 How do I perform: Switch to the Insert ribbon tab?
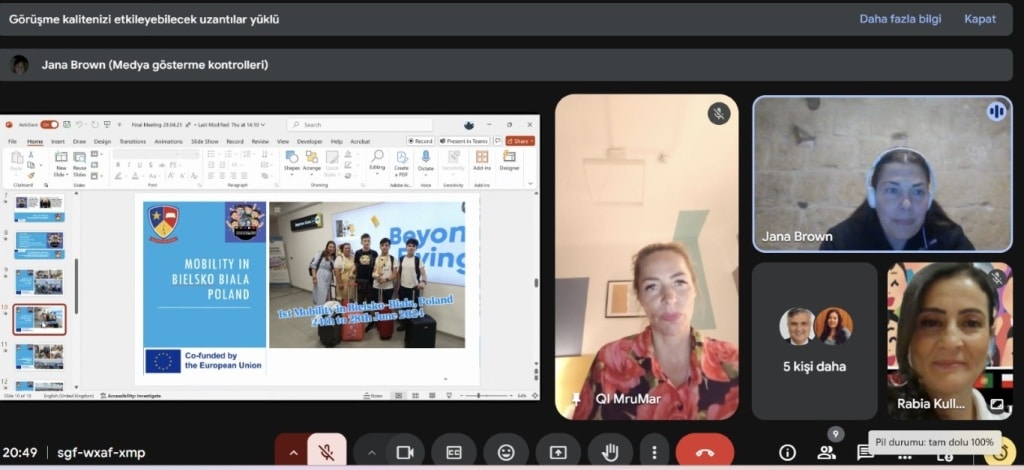click(58, 142)
